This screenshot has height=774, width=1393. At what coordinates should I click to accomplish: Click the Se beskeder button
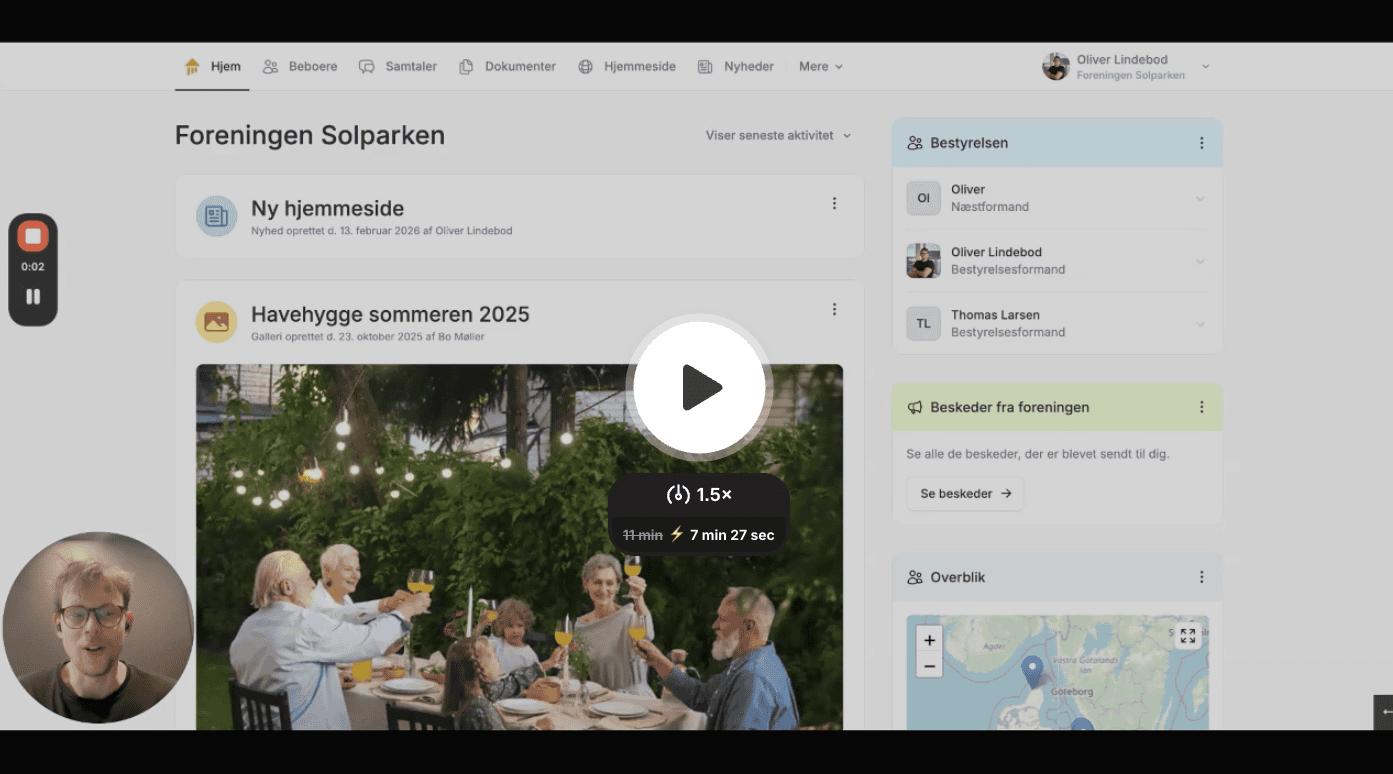(x=965, y=493)
